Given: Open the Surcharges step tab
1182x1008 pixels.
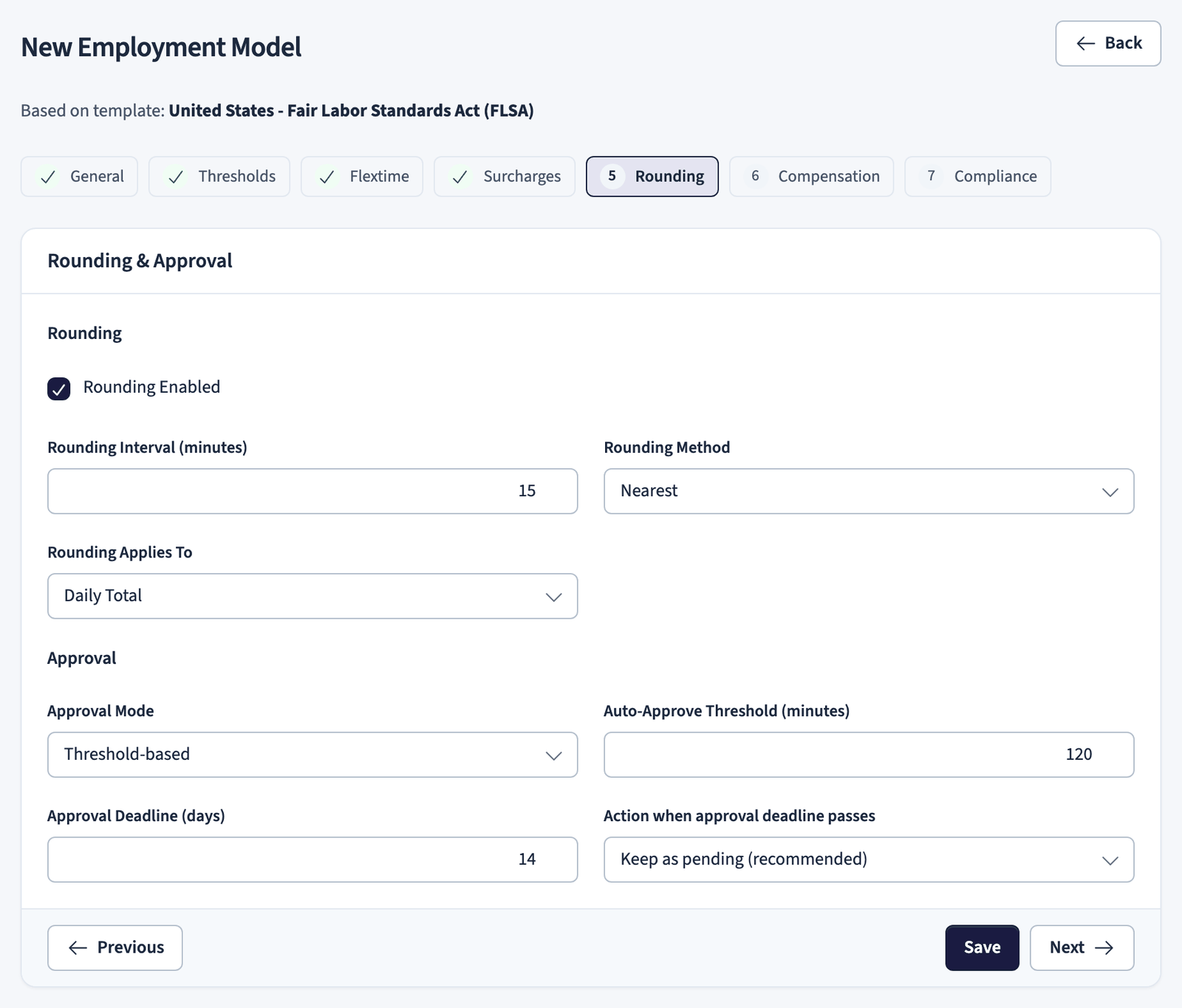Looking at the screenshot, I should [x=505, y=176].
